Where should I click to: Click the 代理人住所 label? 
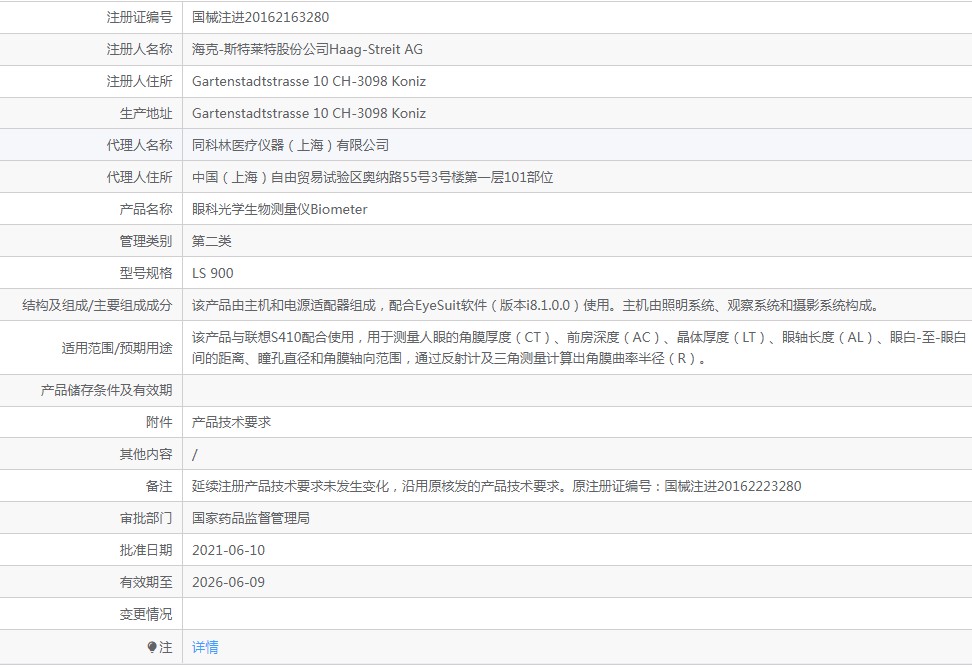click(139, 177)
